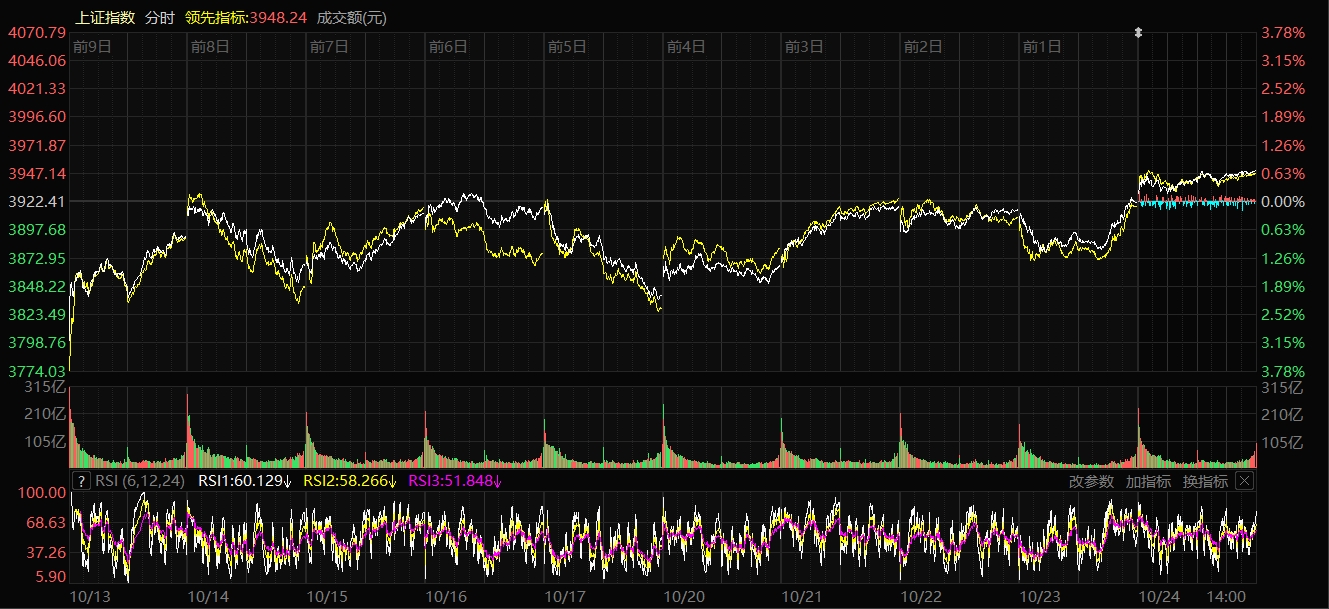This screenshot has height=609, width=1329.
Task: Click the 10/20 date on the time axis
Action: click(x=685, y=596)
